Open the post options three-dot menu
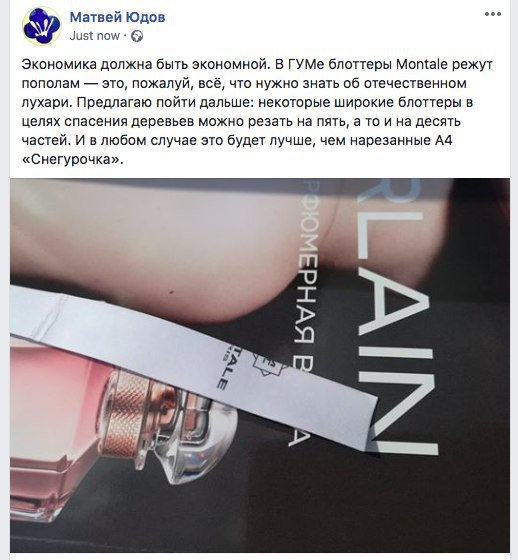The width and height of the screenshot is (518, 560). [x=493, y=14]
